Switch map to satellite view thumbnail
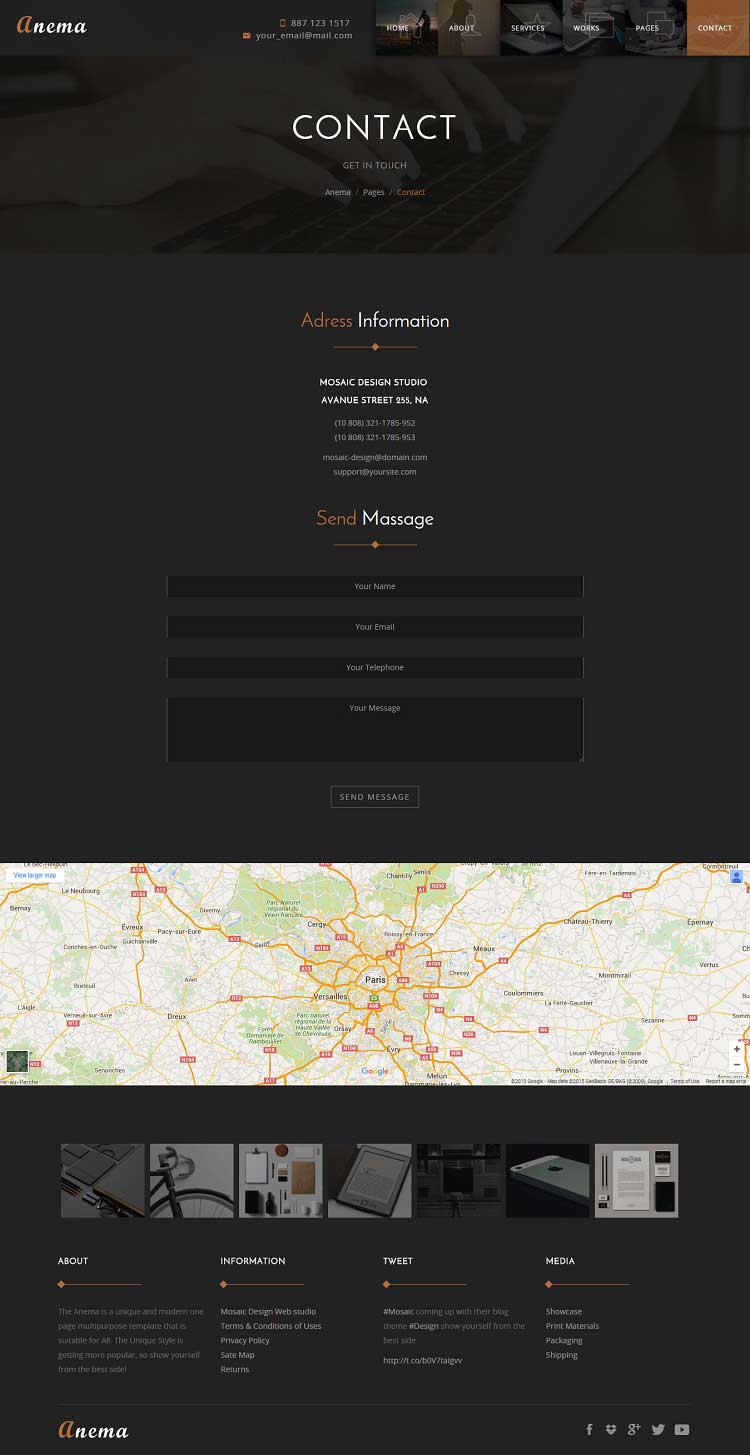The width and height of the screenshot is (750, 1455). (17, 1061)
